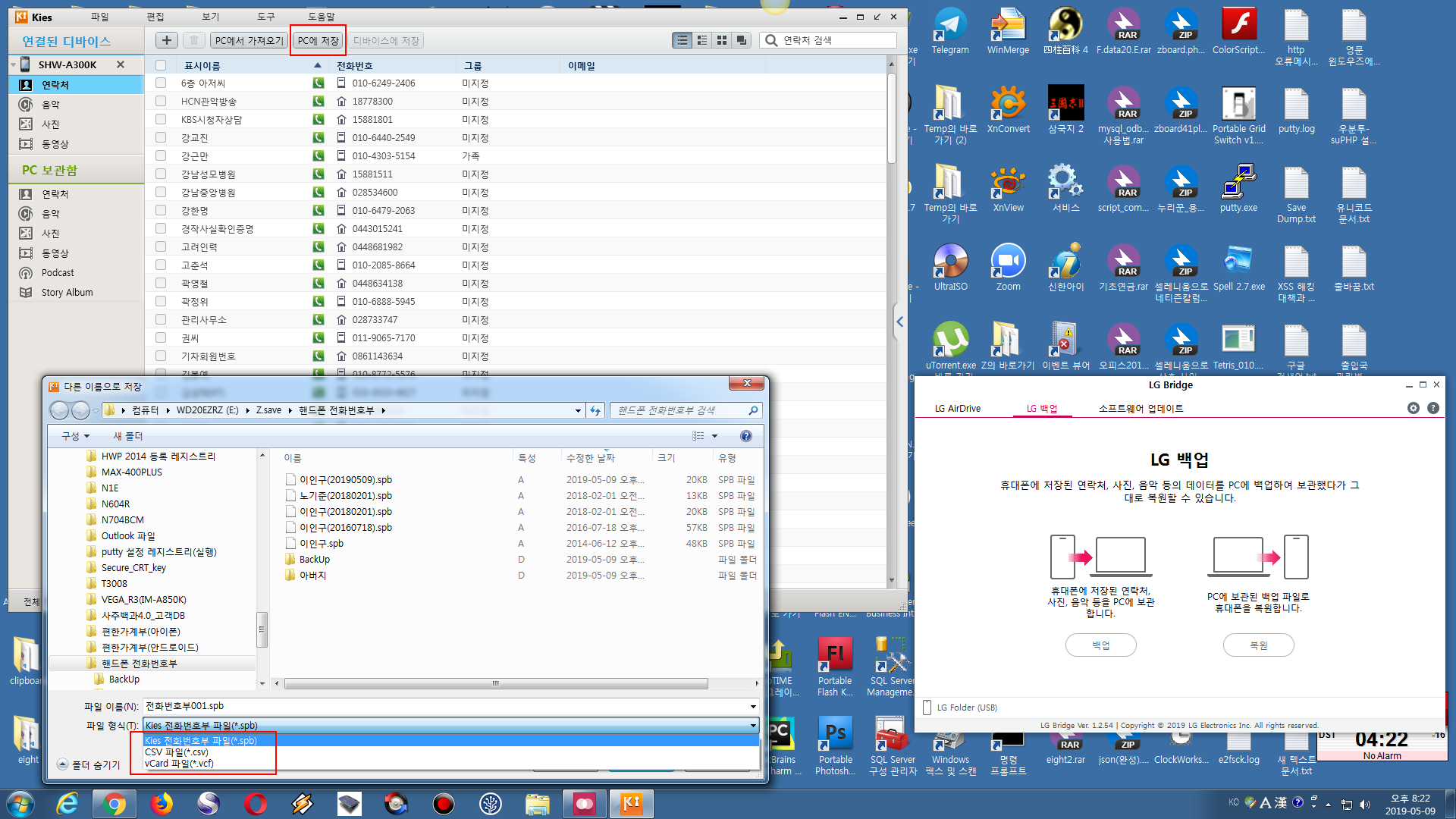Disconnect the SHW-A300K device with the X
Viewport: 1456px width, 819px height.
point(121,64)
